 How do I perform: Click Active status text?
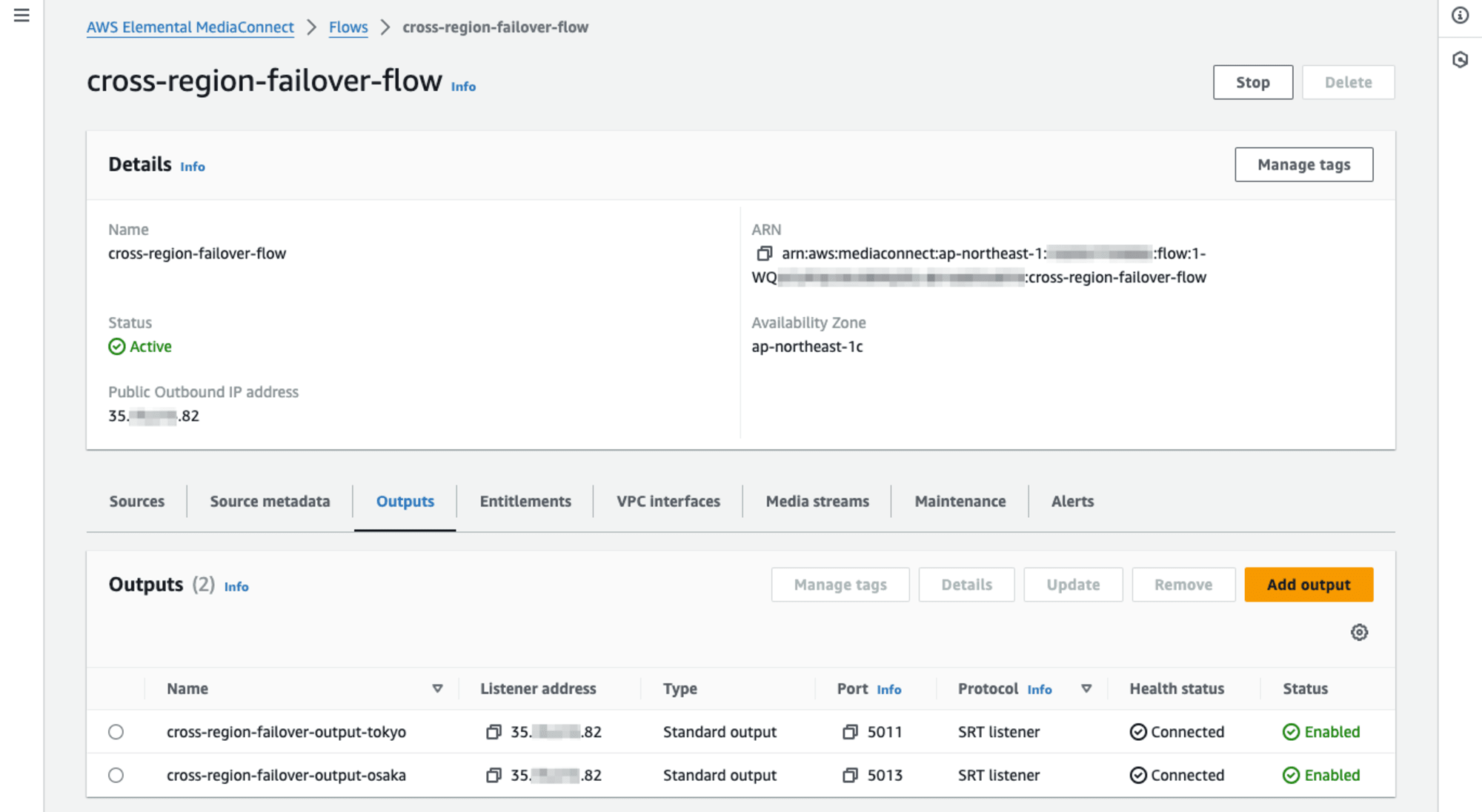coord(150,347)
